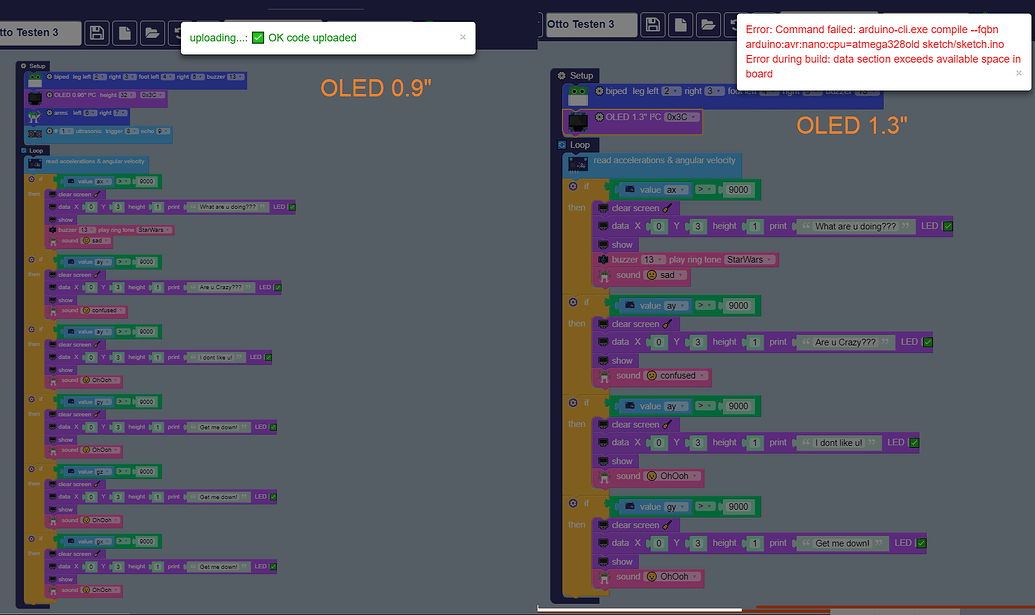Image resolution: width=1035 pixels, height=615 pixels.
Task: Click the right 'Otto Testen 3' project name field
Action: point(591,24)
